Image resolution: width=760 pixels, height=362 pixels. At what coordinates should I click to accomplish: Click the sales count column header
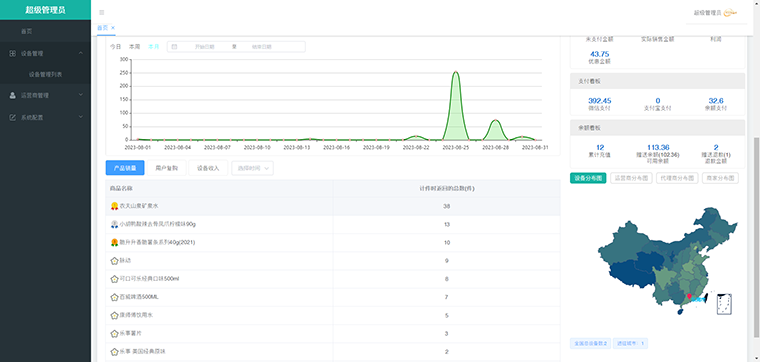coord(446,188)
